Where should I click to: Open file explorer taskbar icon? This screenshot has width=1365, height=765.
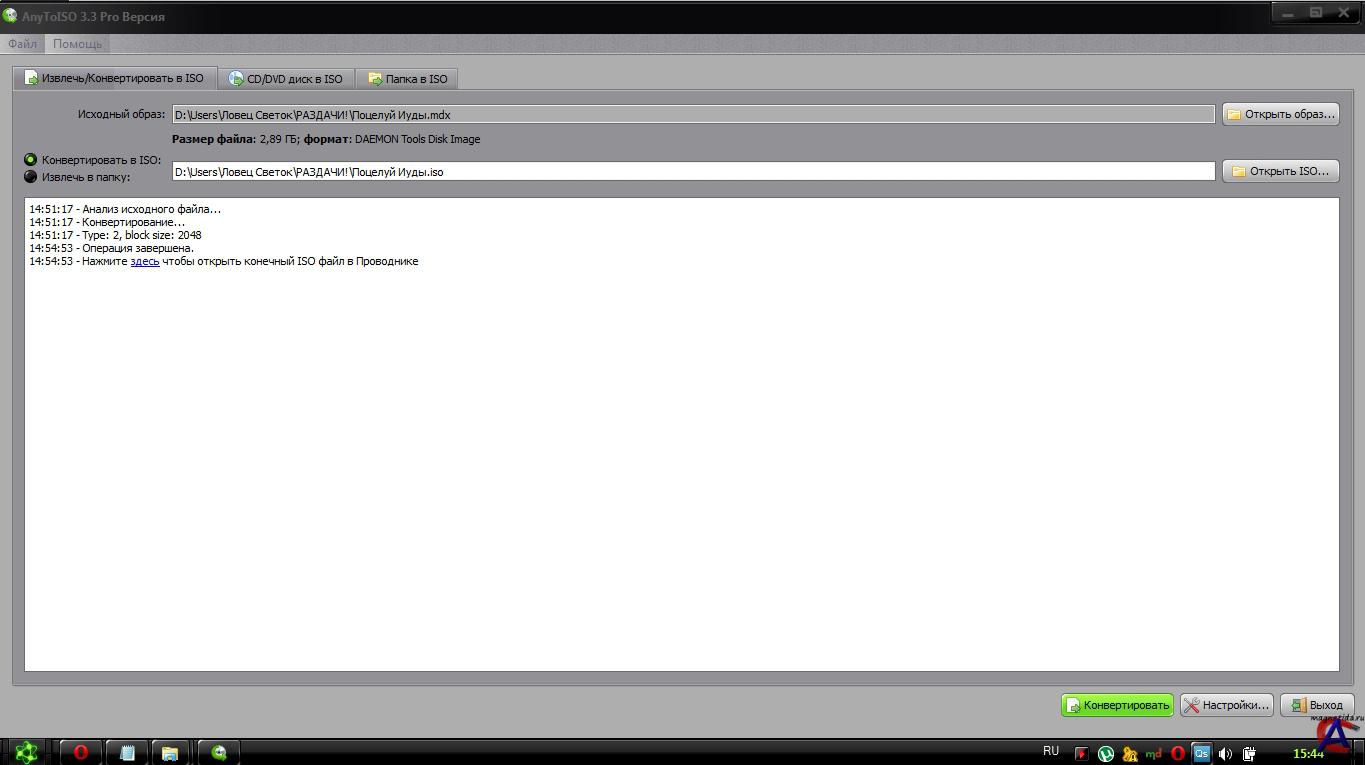(170, 752)
